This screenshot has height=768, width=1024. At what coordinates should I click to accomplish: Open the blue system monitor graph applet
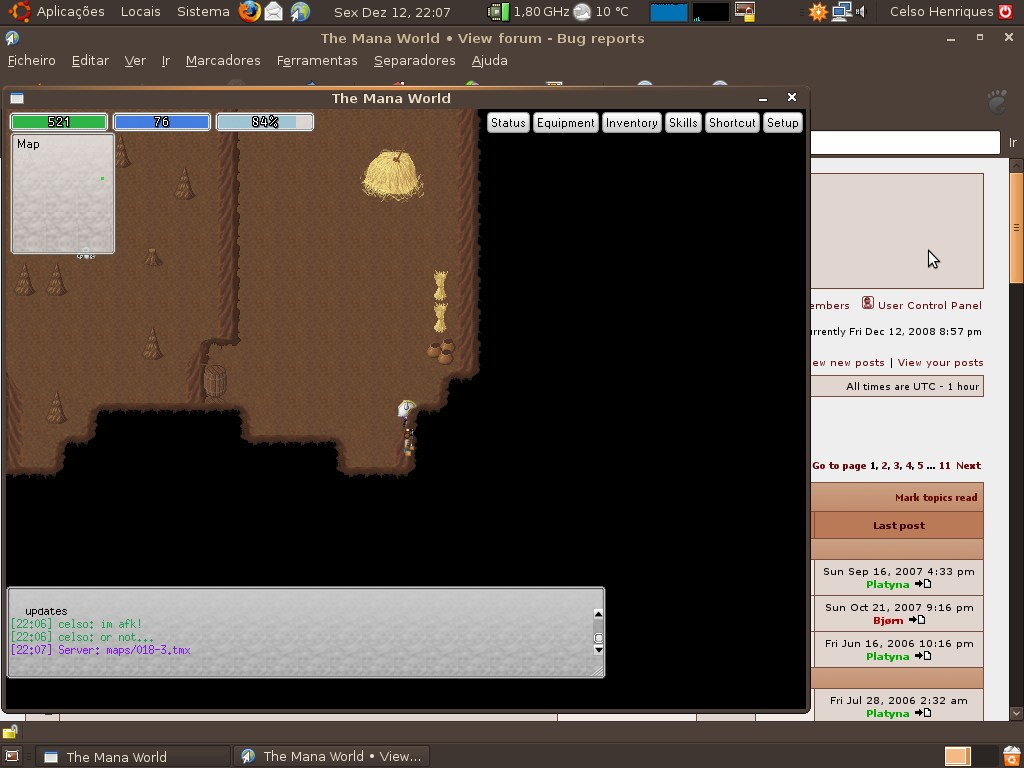[x=669, y=11]
